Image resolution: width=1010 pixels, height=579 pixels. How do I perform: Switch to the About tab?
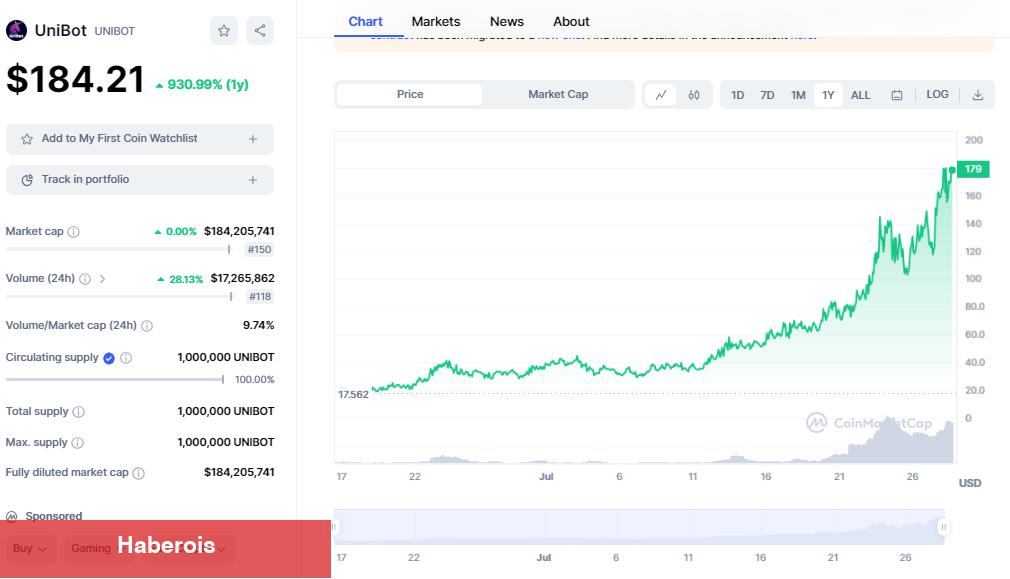[571, 21]
